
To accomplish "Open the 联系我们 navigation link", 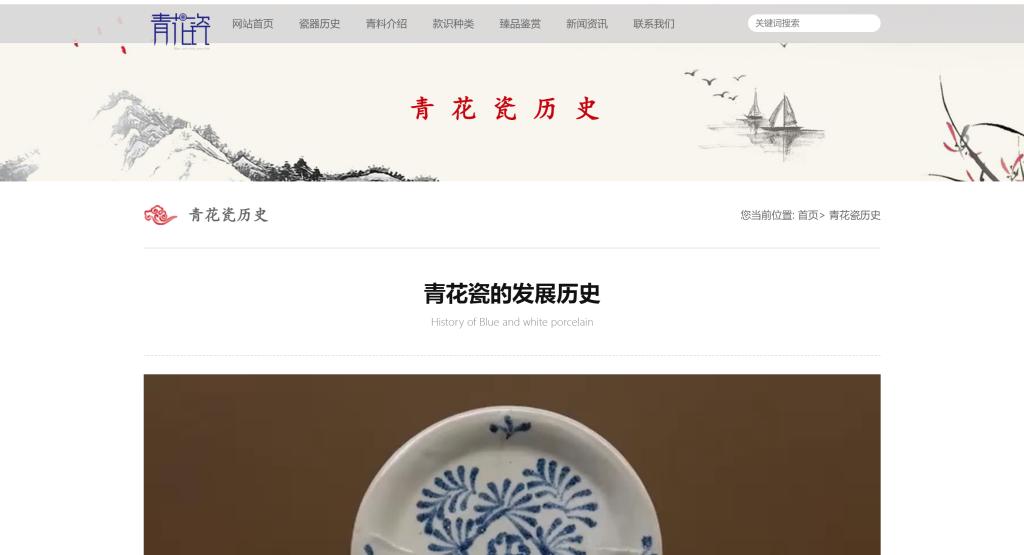I will click(x=654, y=24).
